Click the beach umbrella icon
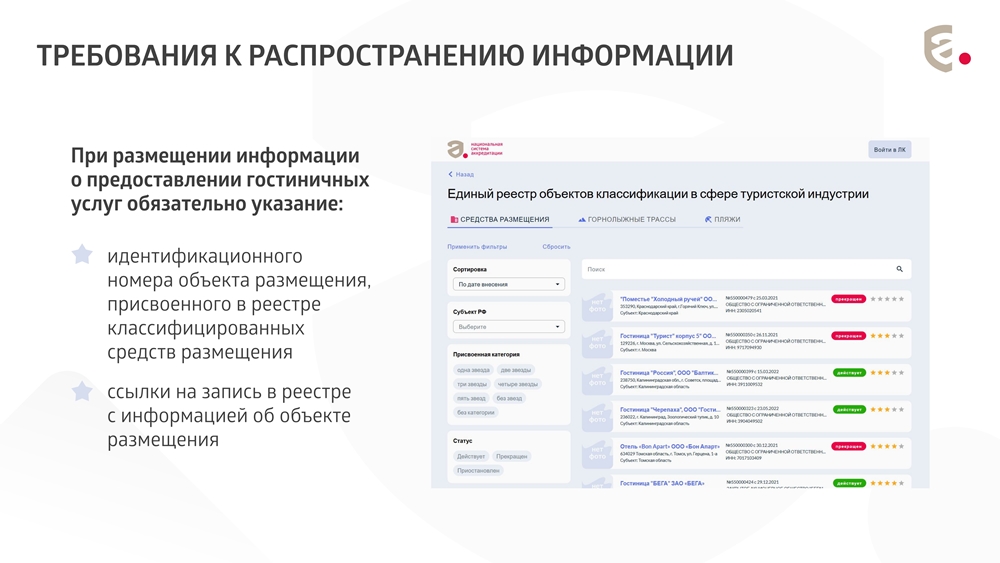The height and width of the screenshot is (563, 1000). [708, 219]
